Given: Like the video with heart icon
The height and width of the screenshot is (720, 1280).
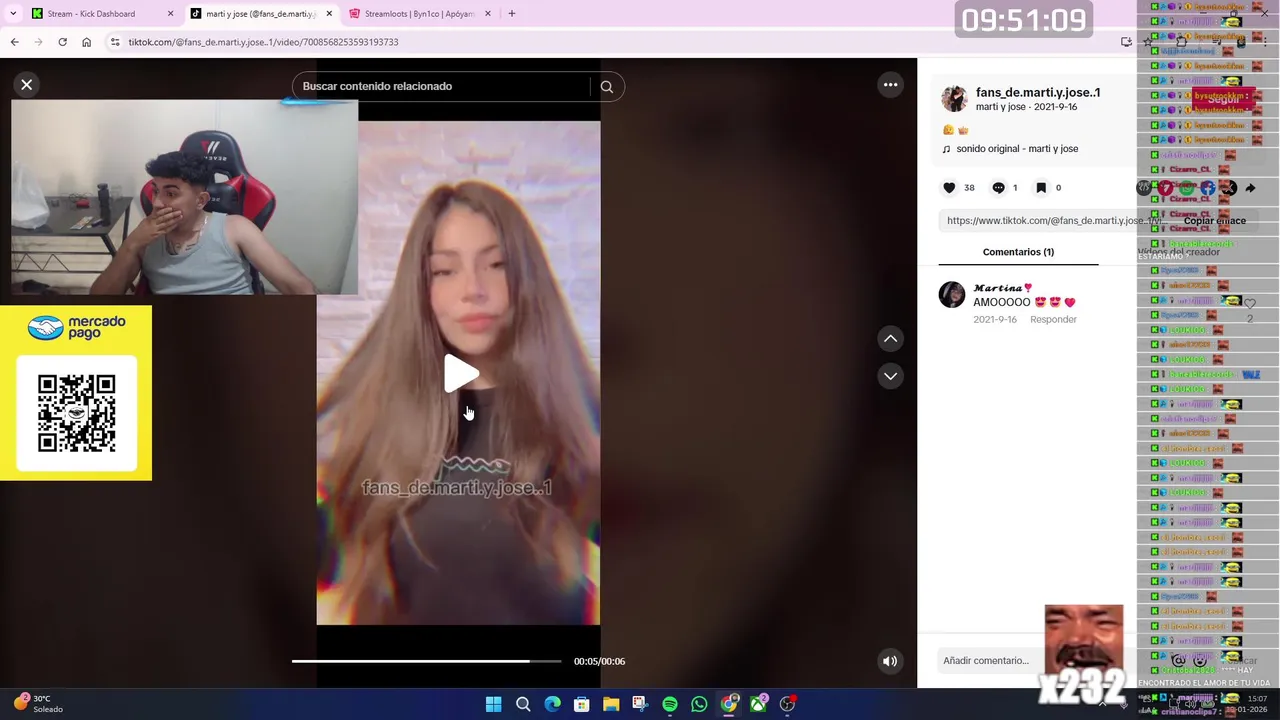Looking at the screenshot, I should [x=949, y=188].
